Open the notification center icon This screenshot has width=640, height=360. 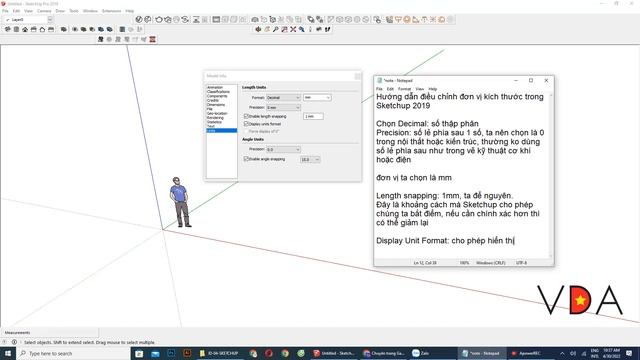point(629,353)
